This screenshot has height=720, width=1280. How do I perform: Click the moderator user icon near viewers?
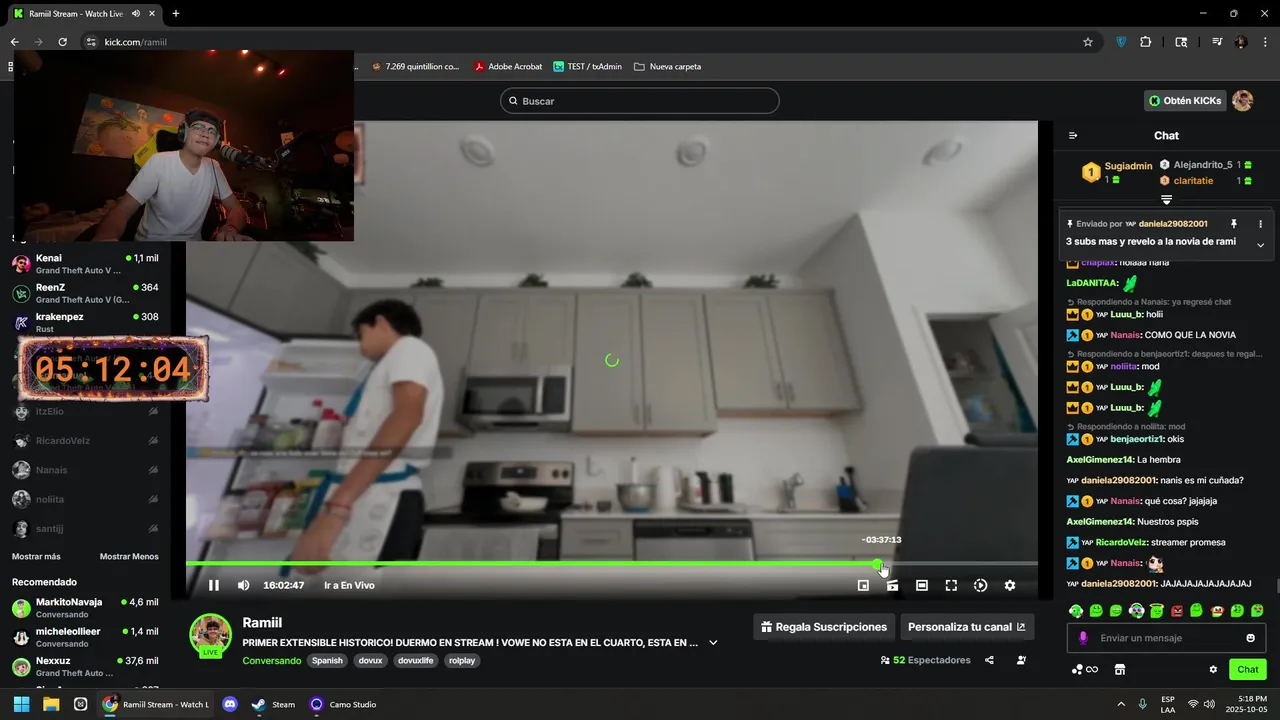click(1021, 660)
